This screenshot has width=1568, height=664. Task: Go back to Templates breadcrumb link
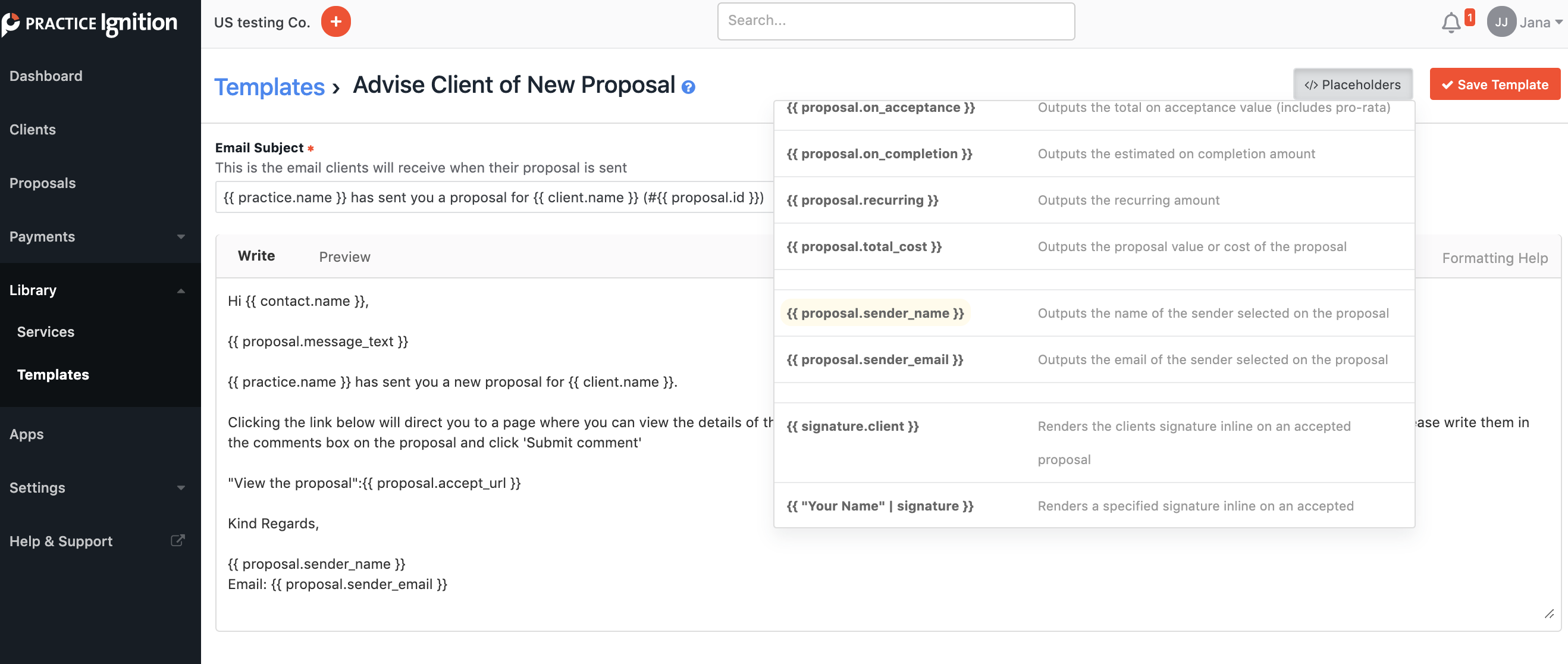click(x=269, y=87)
